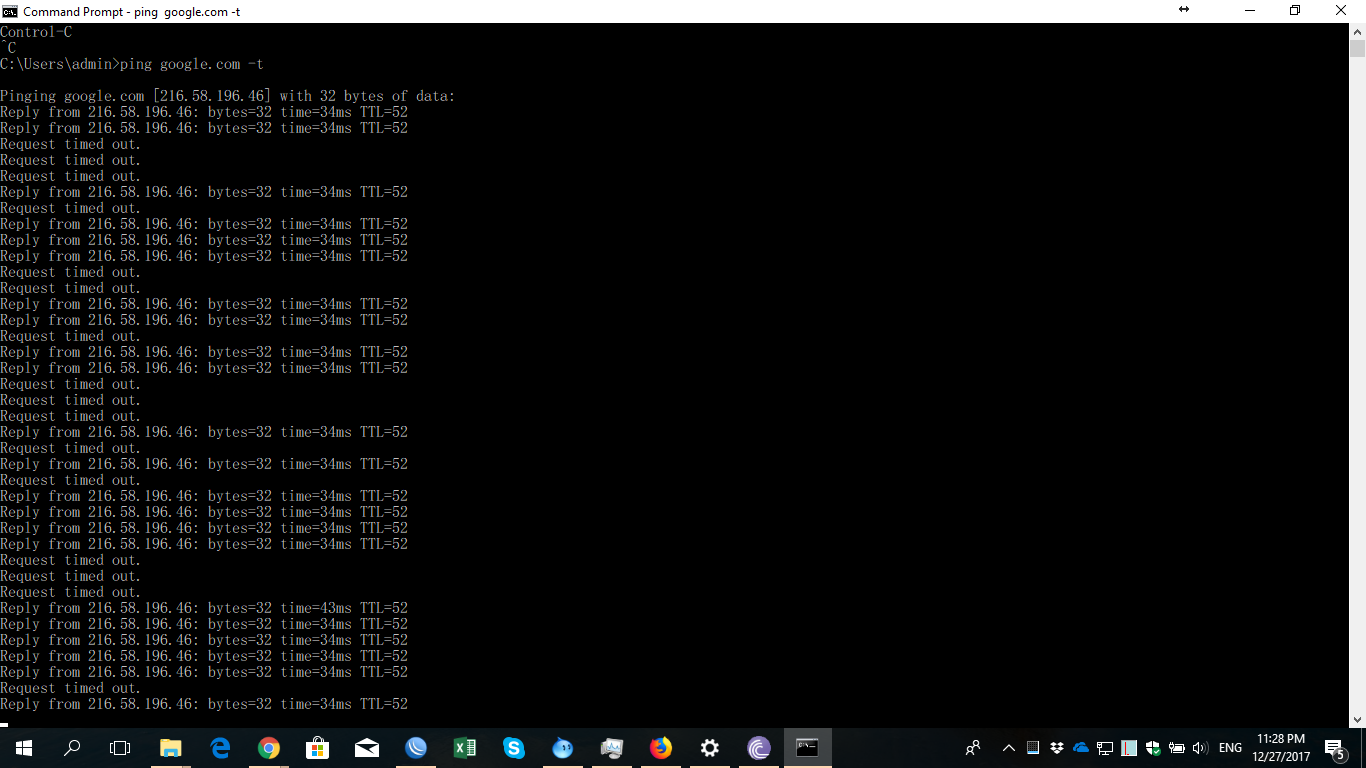Open Windows Defender shield tray icon
The image size is (1366, 768).
1153,748
